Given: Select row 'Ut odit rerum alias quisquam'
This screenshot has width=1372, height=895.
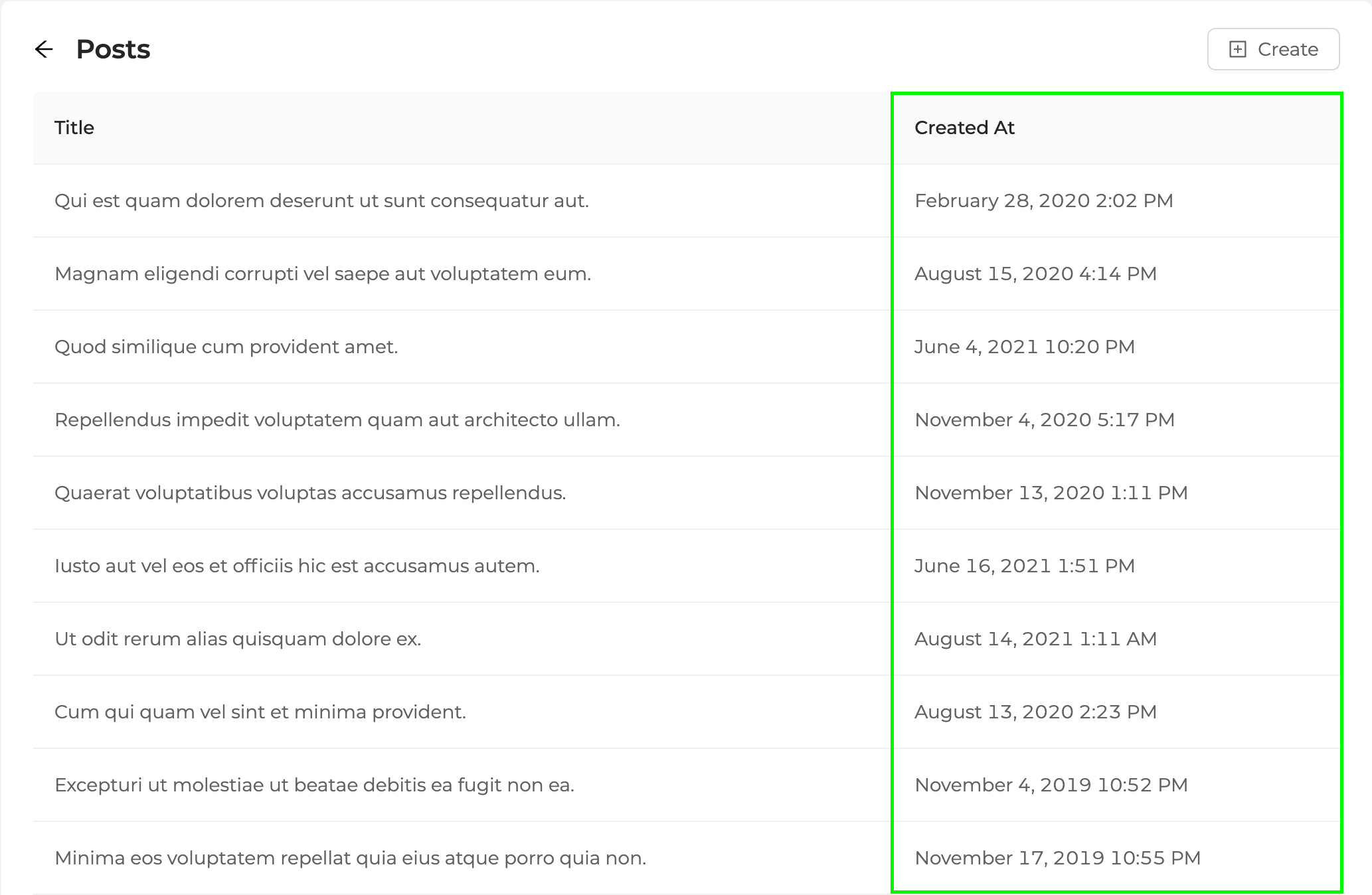Looking at the screenshot, I should point(238,639).
